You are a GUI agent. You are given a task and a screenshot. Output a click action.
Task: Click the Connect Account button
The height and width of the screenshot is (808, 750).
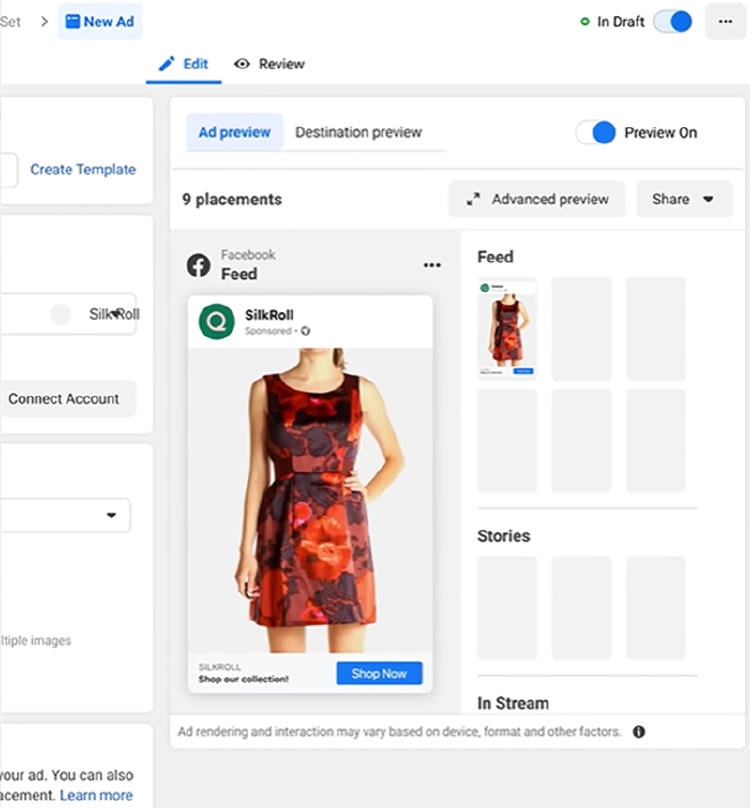[x=64, y=398]
